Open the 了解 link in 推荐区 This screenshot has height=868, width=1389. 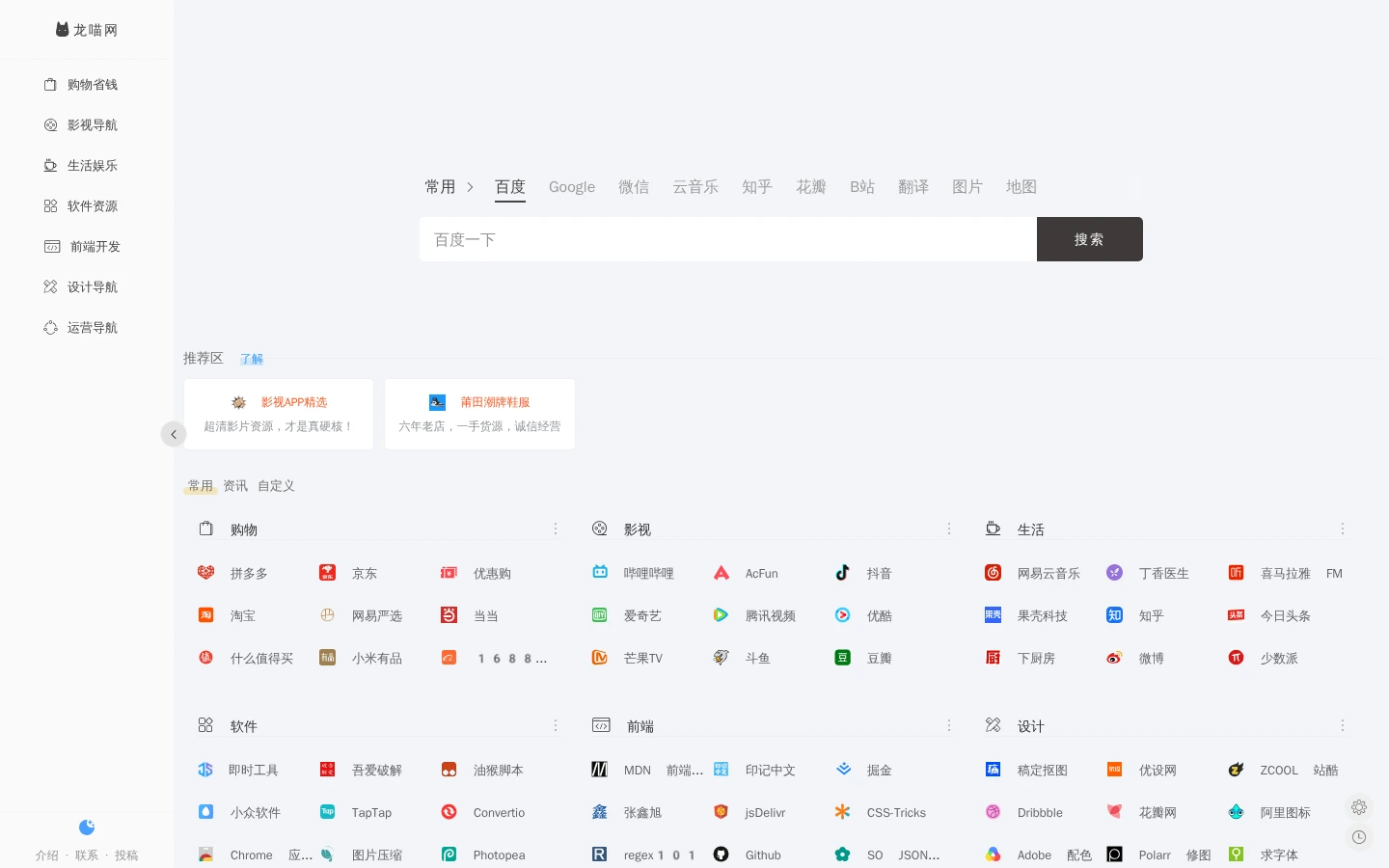point(252,359)
